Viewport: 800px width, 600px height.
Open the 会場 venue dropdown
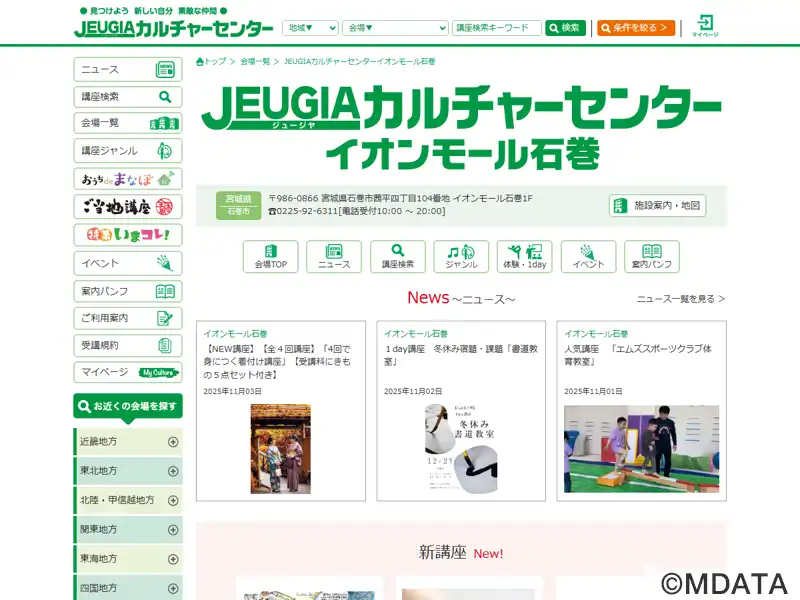tap(395, 28)
